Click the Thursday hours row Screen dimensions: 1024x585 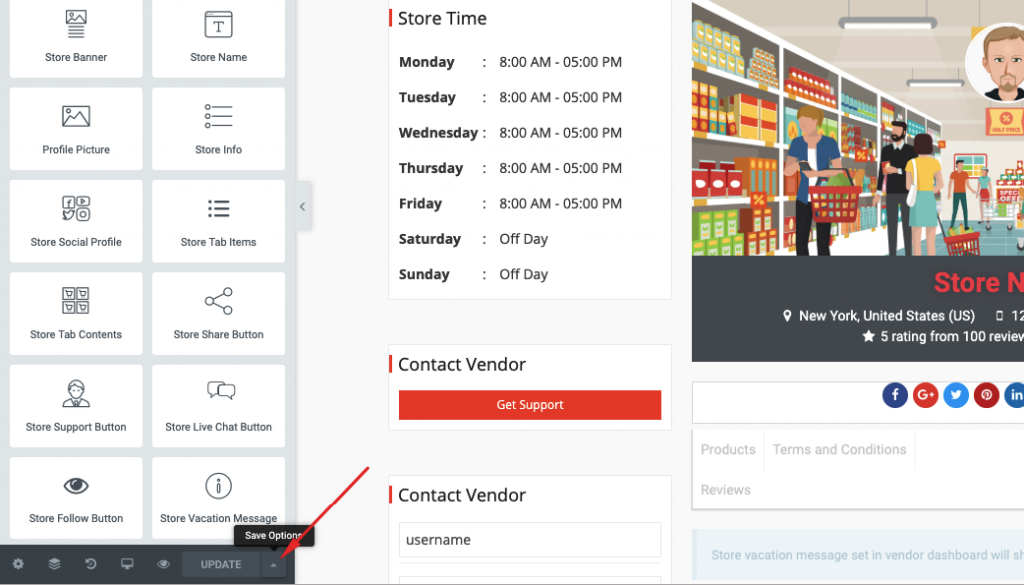point(510,168)
